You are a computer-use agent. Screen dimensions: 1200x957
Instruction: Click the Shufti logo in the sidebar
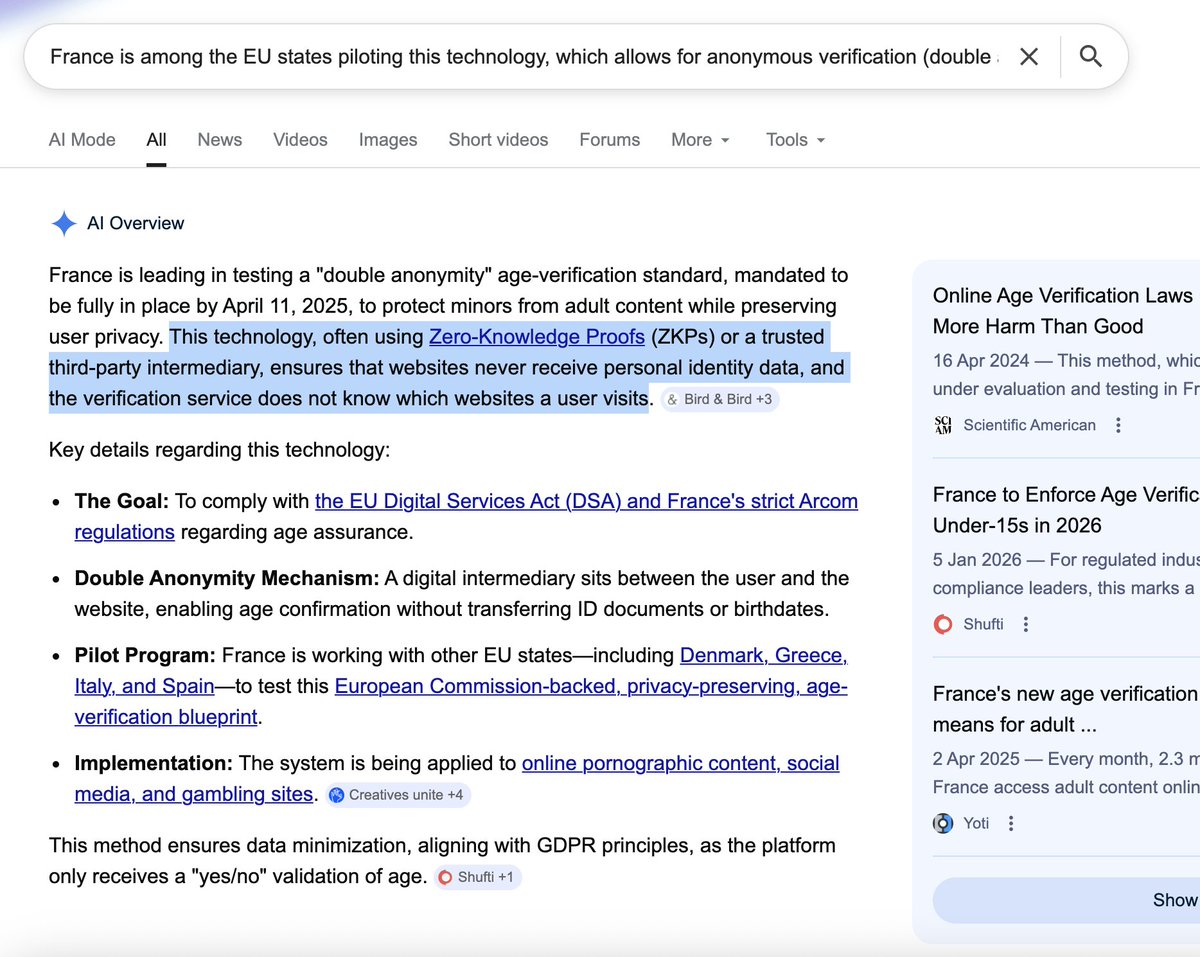pos(943,624)
